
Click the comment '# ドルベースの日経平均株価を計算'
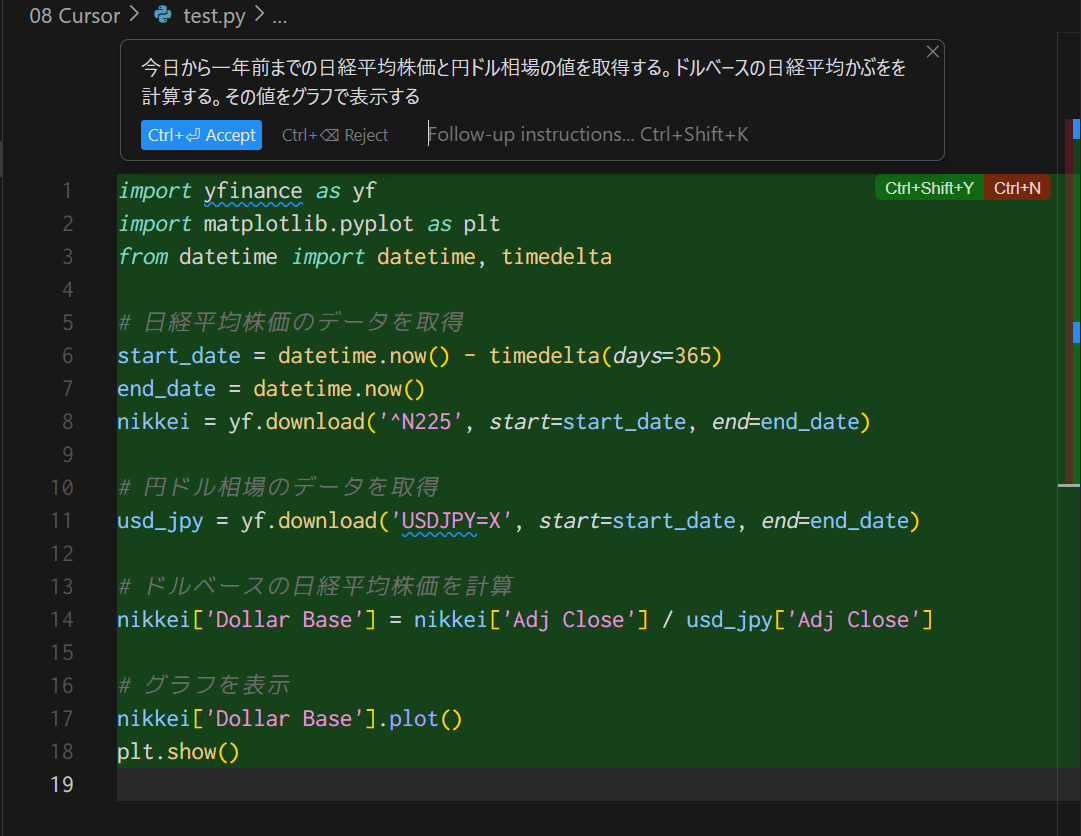pyautogui.click(x=314, y=587)
